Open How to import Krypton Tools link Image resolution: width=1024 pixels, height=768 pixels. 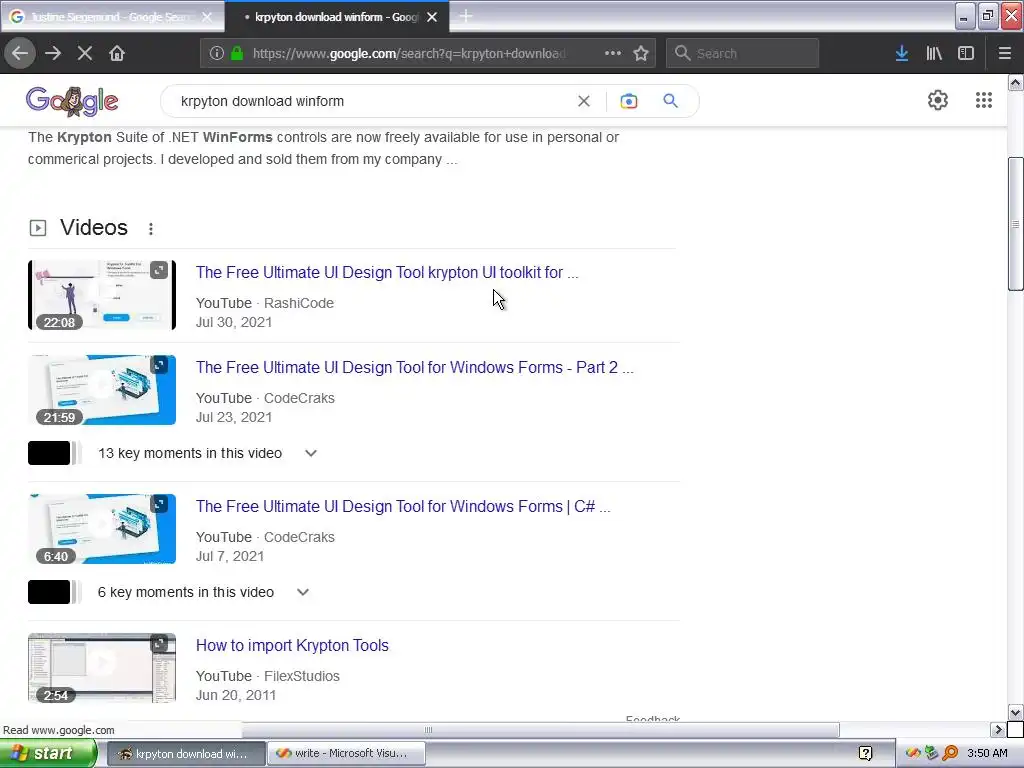pyautogui.click(x=292, y=645)
